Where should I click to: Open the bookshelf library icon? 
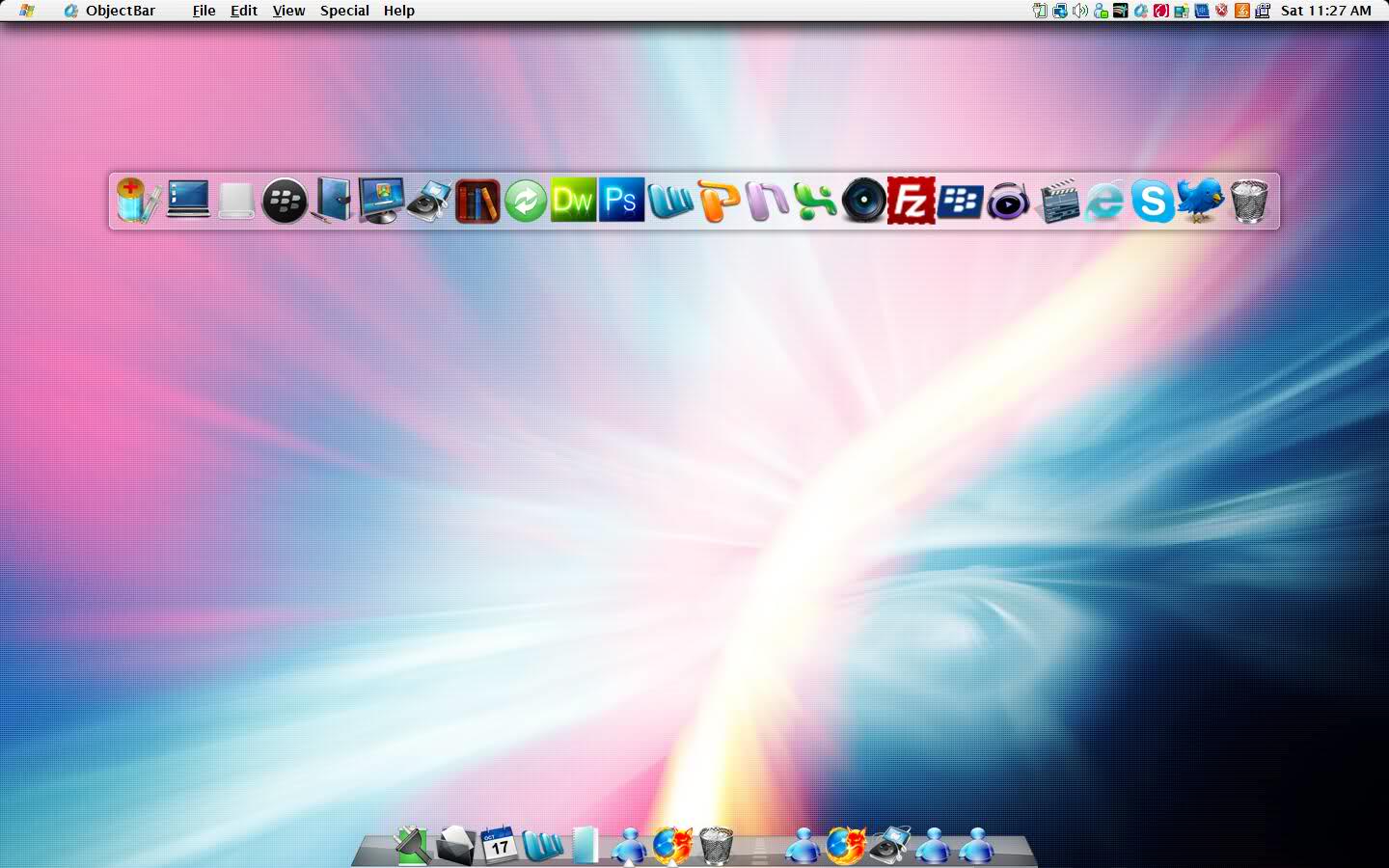pyautogui.click(x=477, y=201)
